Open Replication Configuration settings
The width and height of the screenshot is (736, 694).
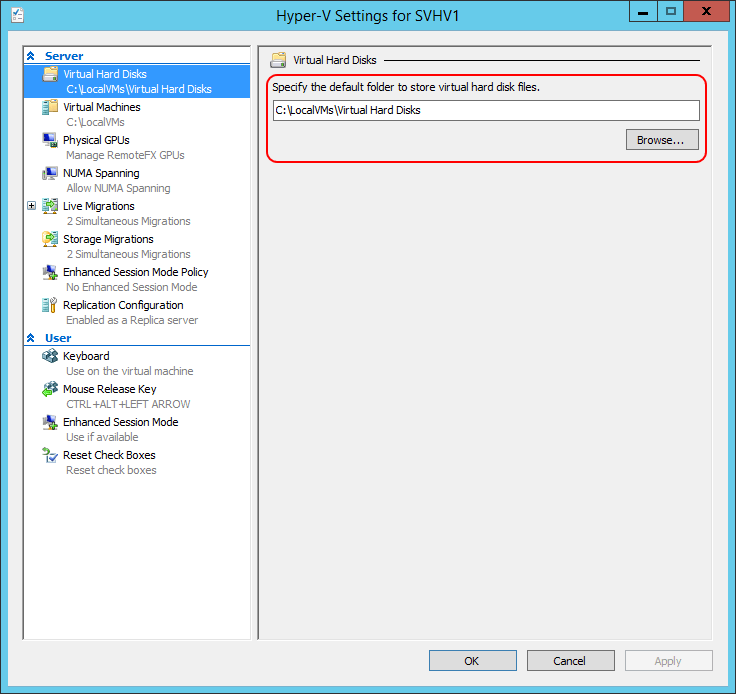click(123, 305)
